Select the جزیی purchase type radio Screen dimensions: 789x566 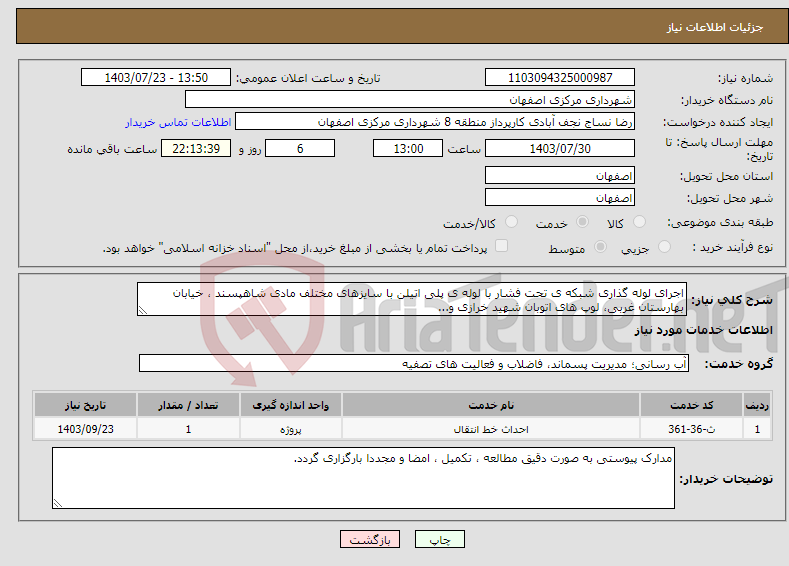tap(664, 247)
